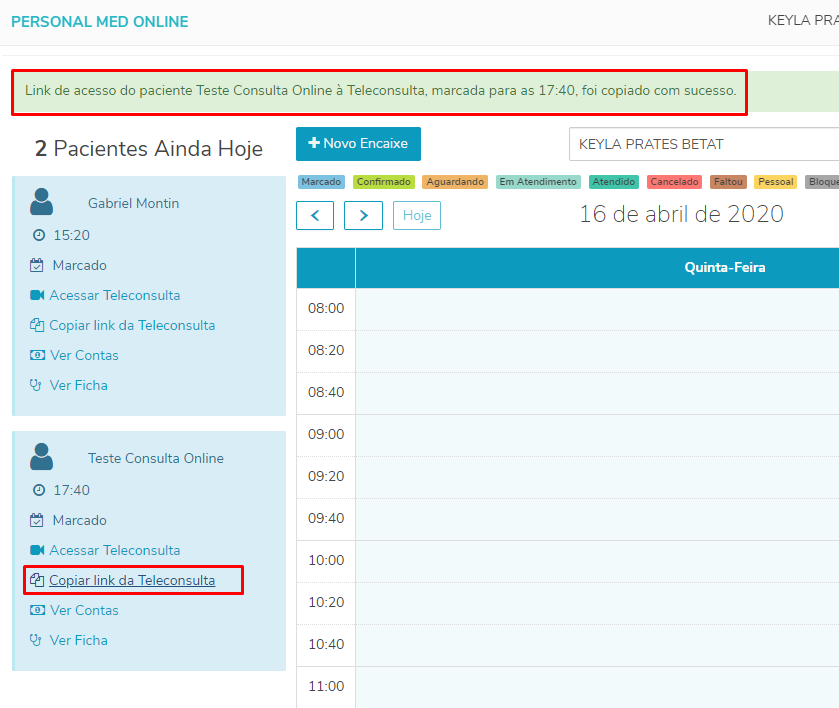Go to next day with right arrow
The image size is (839, 708).
[363, 216]
